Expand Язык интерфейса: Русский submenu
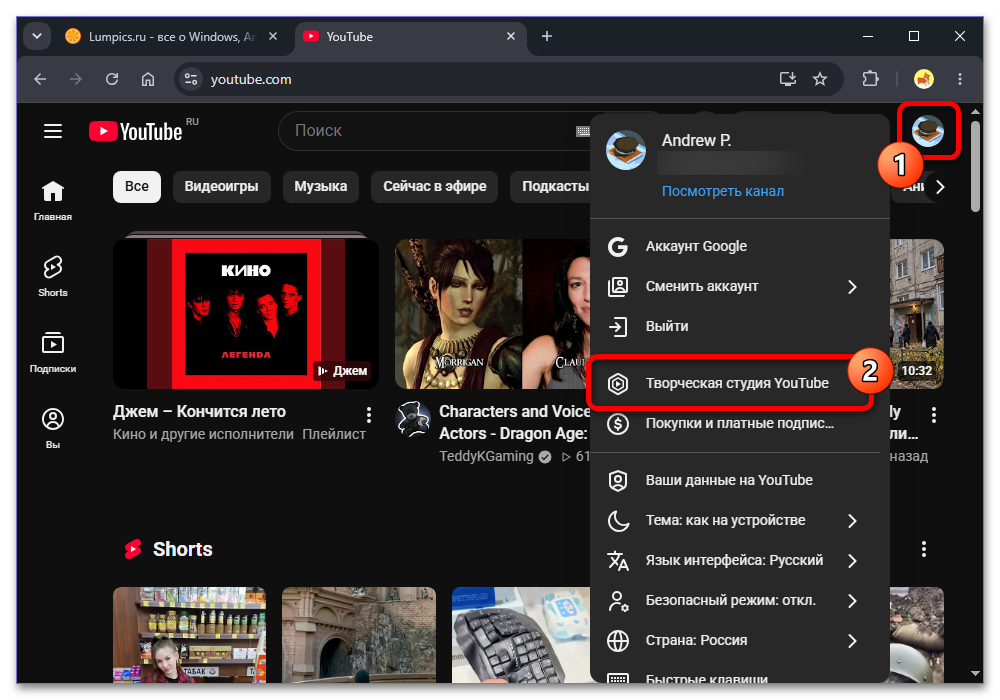The width and height of the screenshot is (1000, 700). point(853,561)
